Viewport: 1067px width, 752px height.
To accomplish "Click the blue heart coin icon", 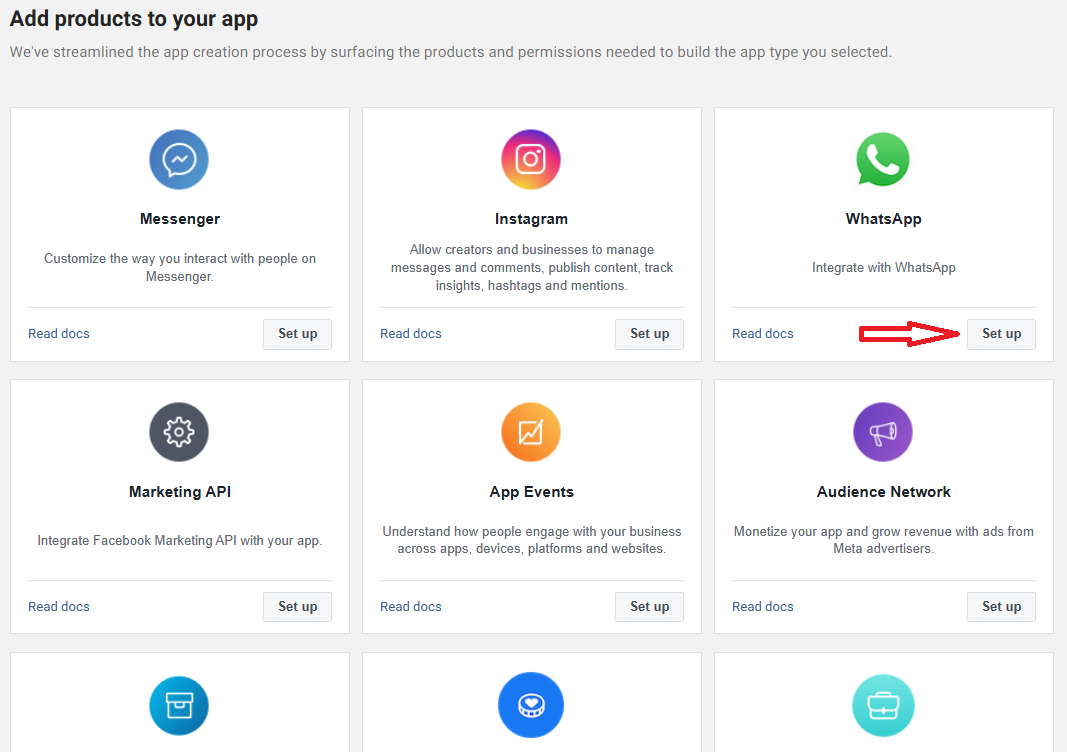I will 531,705.
